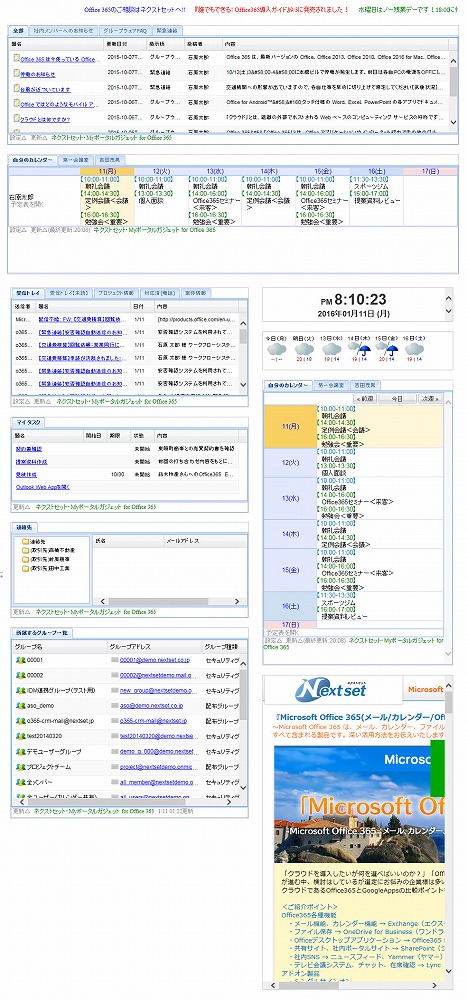Screen dimensions: 467x1000
Task: Click document icon beside クラウドとは何ですか row
Action: coord(16,119)
